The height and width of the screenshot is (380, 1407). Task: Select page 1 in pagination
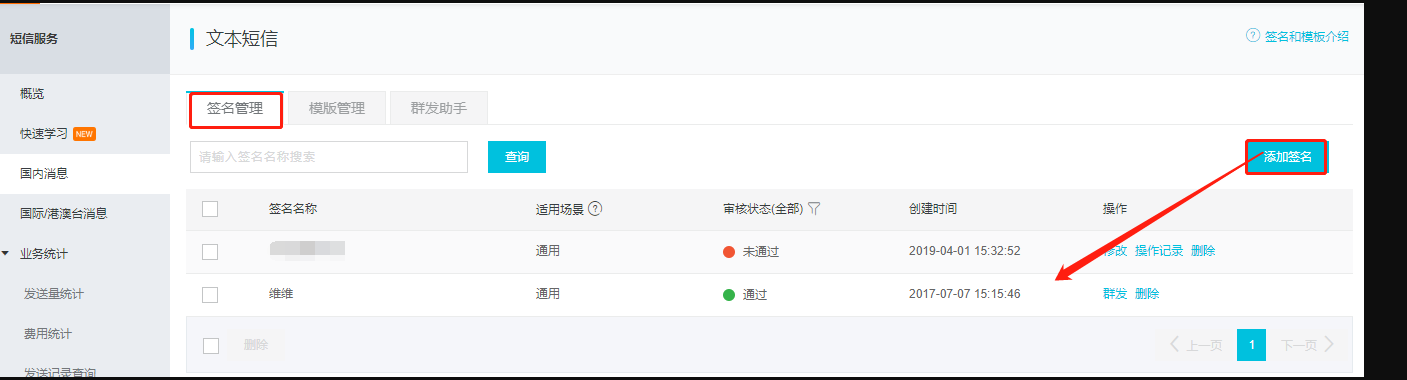click(1251, 345)
